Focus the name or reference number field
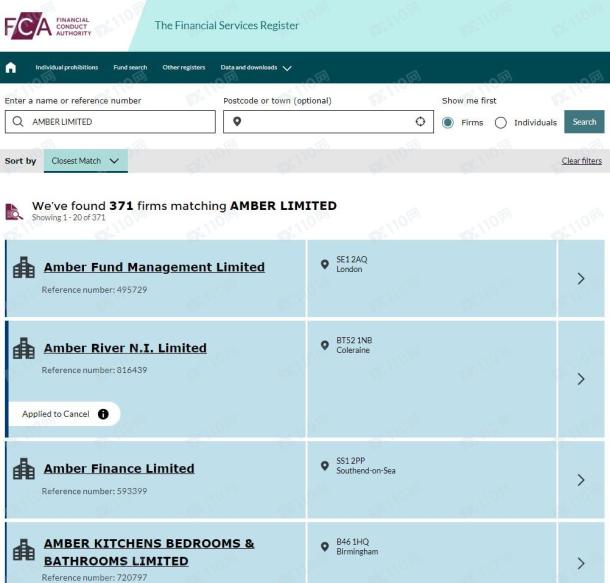610x583 pixels. point(110,122)
